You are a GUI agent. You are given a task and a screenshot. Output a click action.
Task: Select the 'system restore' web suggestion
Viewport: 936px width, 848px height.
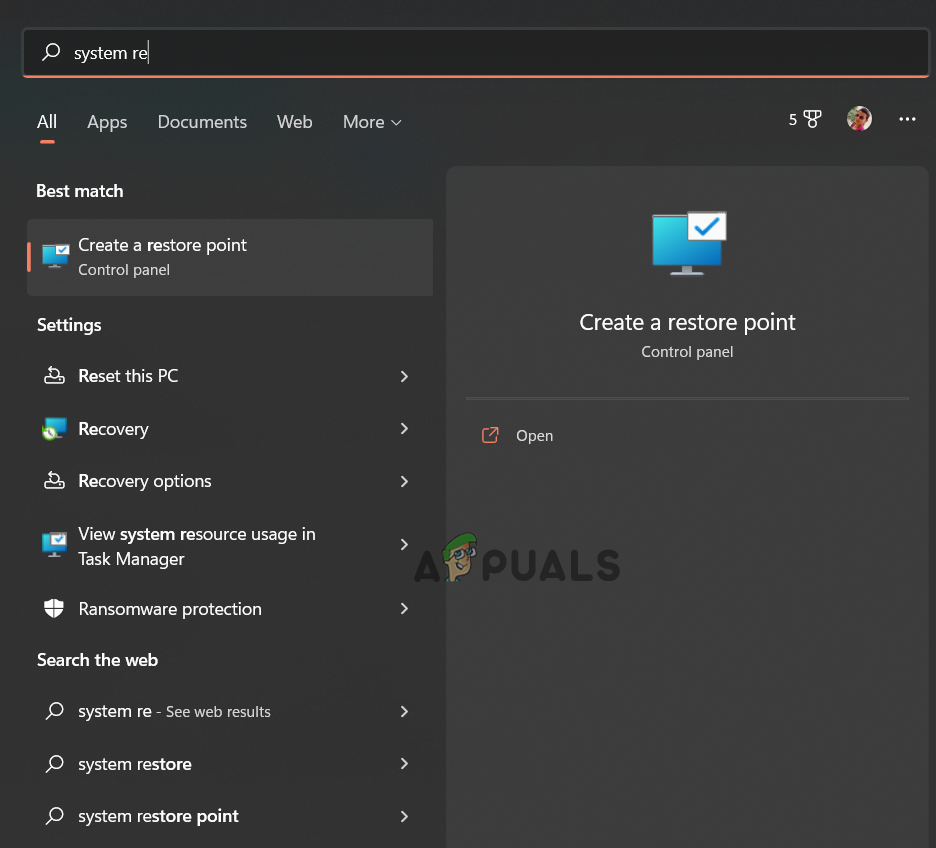point(230,764)
